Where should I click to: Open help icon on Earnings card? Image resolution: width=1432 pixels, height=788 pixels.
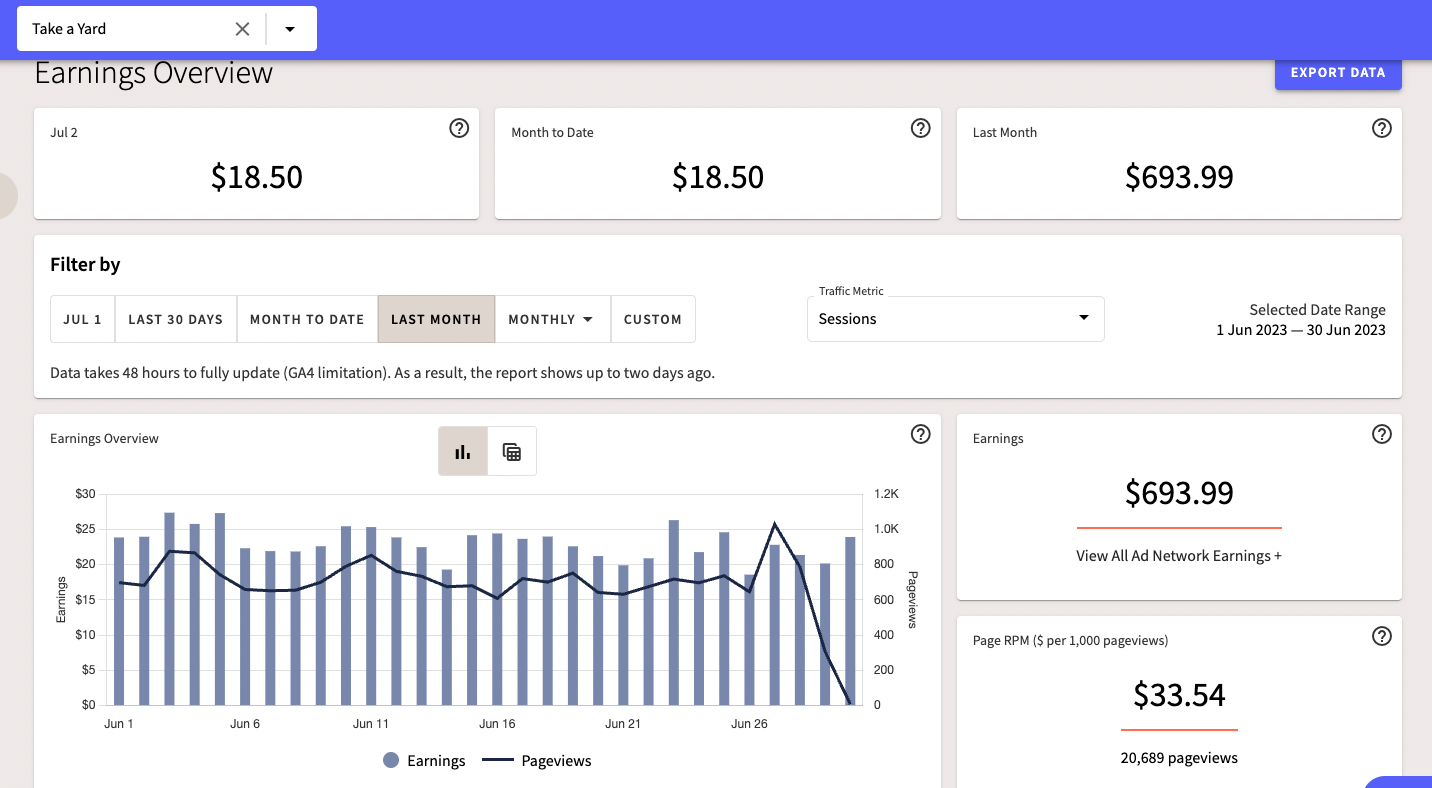pos(1382,434)
